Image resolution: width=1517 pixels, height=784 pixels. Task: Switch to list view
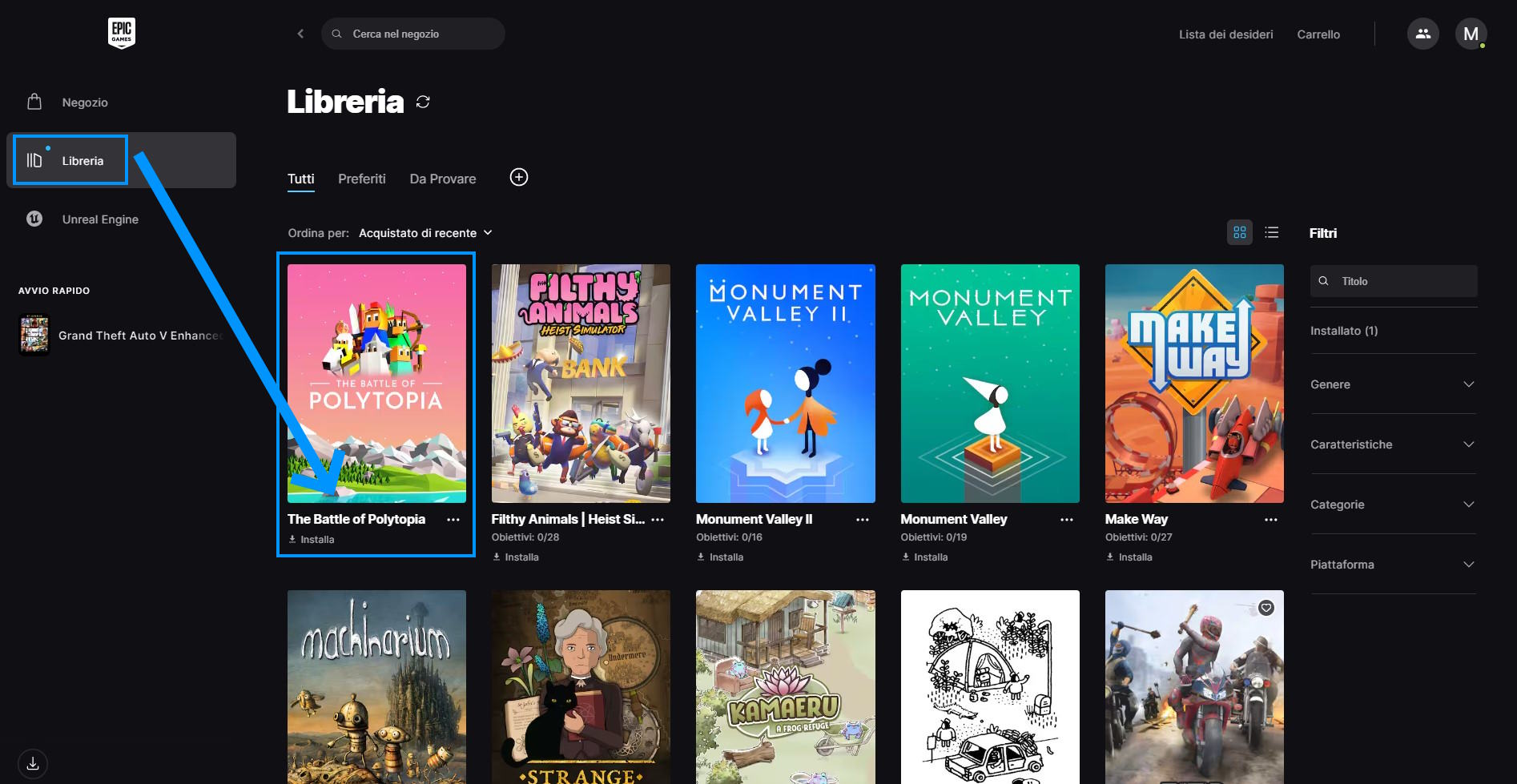pyautogui.click(x=1272, y=232)
